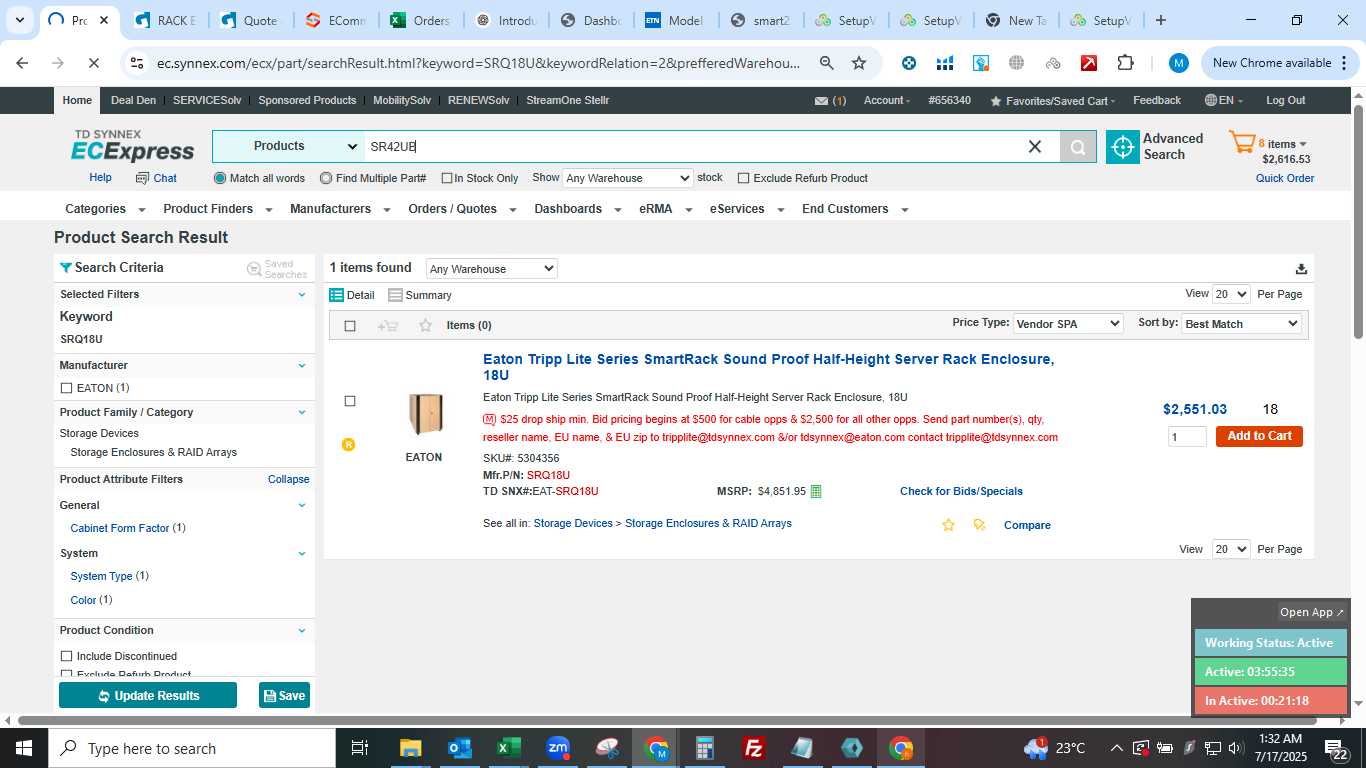Open Sort by Best Match dropdown
The width and height of the screenshot is (1366, 768).
click(1241, 324)
